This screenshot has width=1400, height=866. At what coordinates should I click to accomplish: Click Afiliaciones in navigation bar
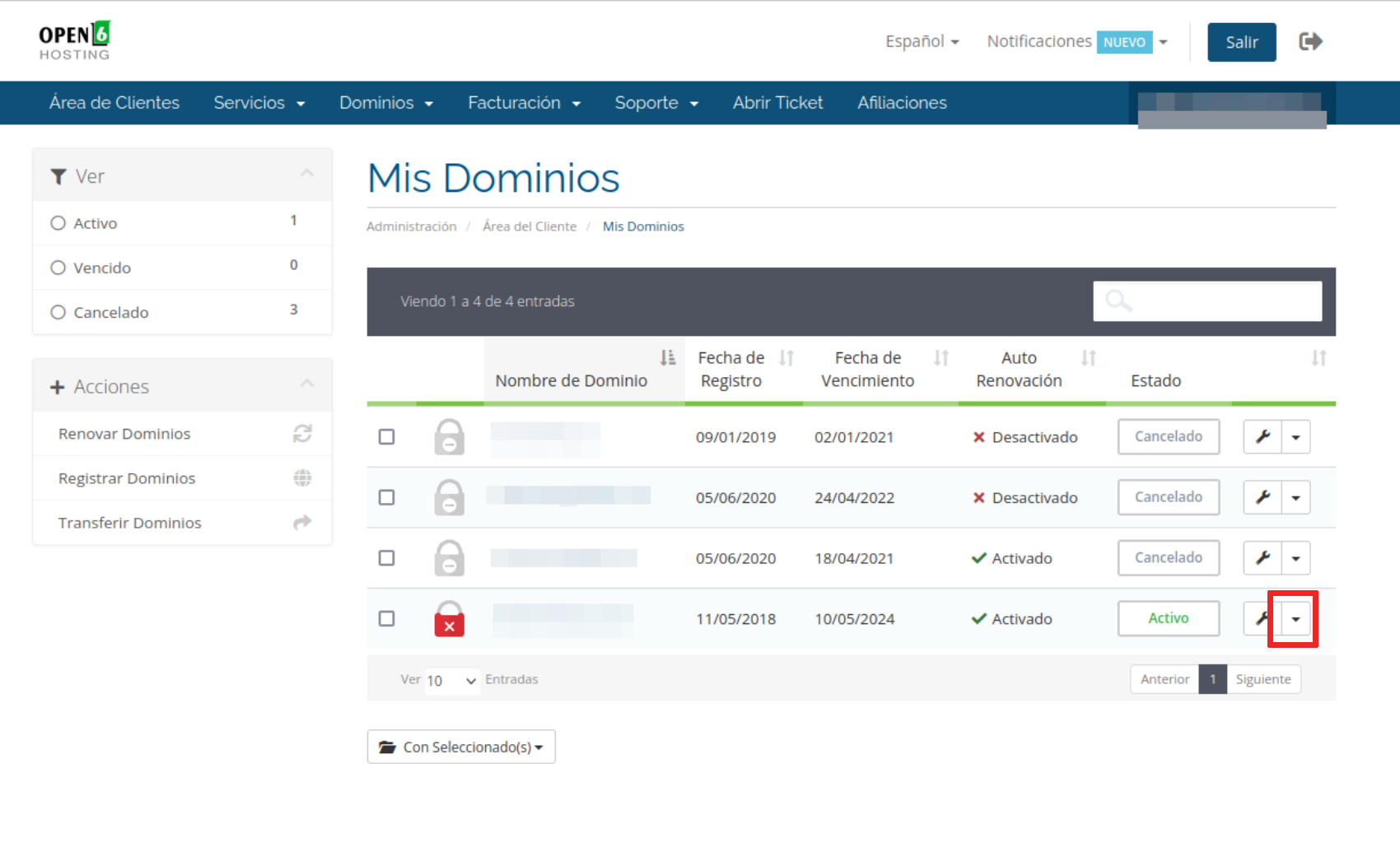tap(902, 103)
